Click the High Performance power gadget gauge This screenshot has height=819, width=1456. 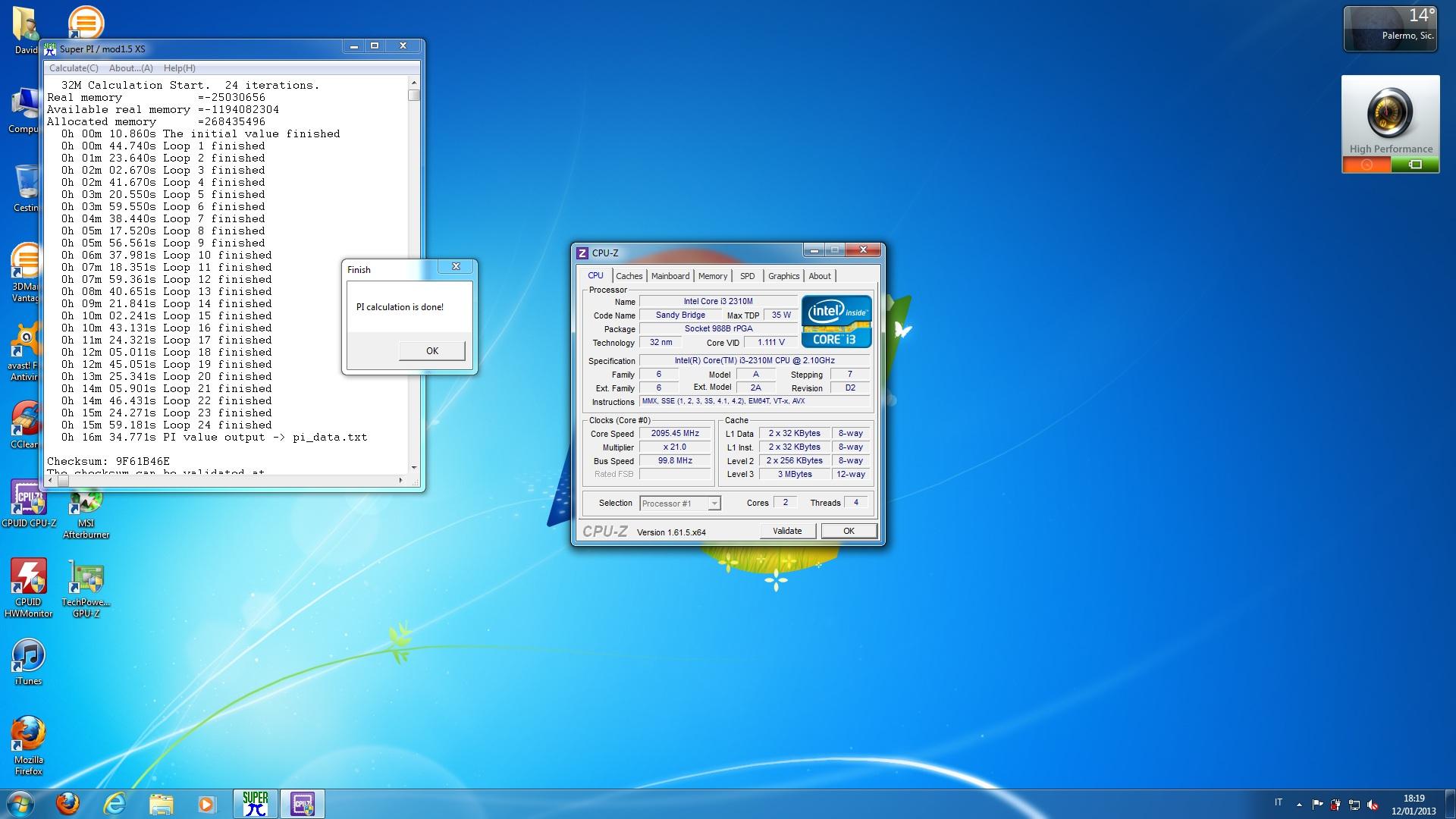click(x=1390, y=112)
